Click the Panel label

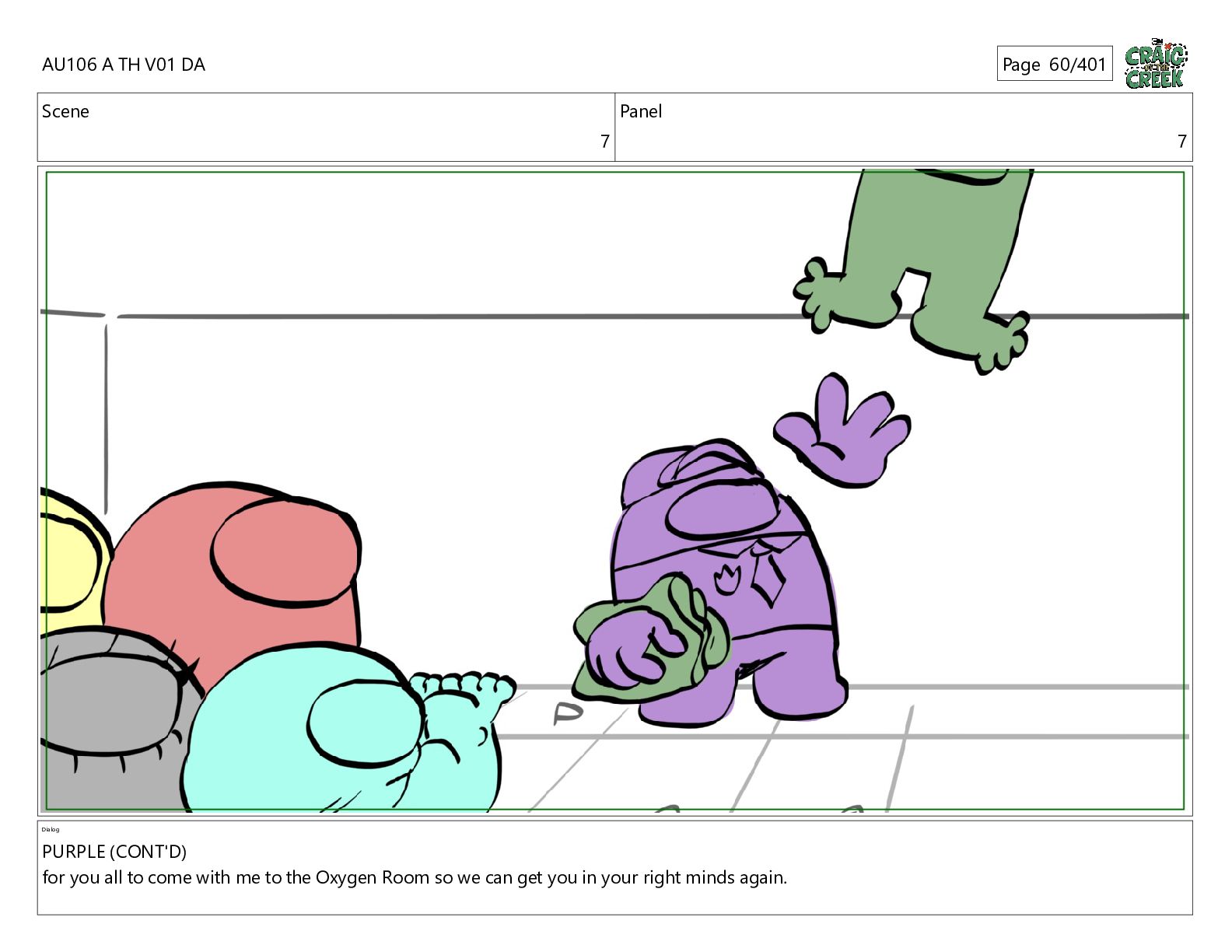coord(641,111)
